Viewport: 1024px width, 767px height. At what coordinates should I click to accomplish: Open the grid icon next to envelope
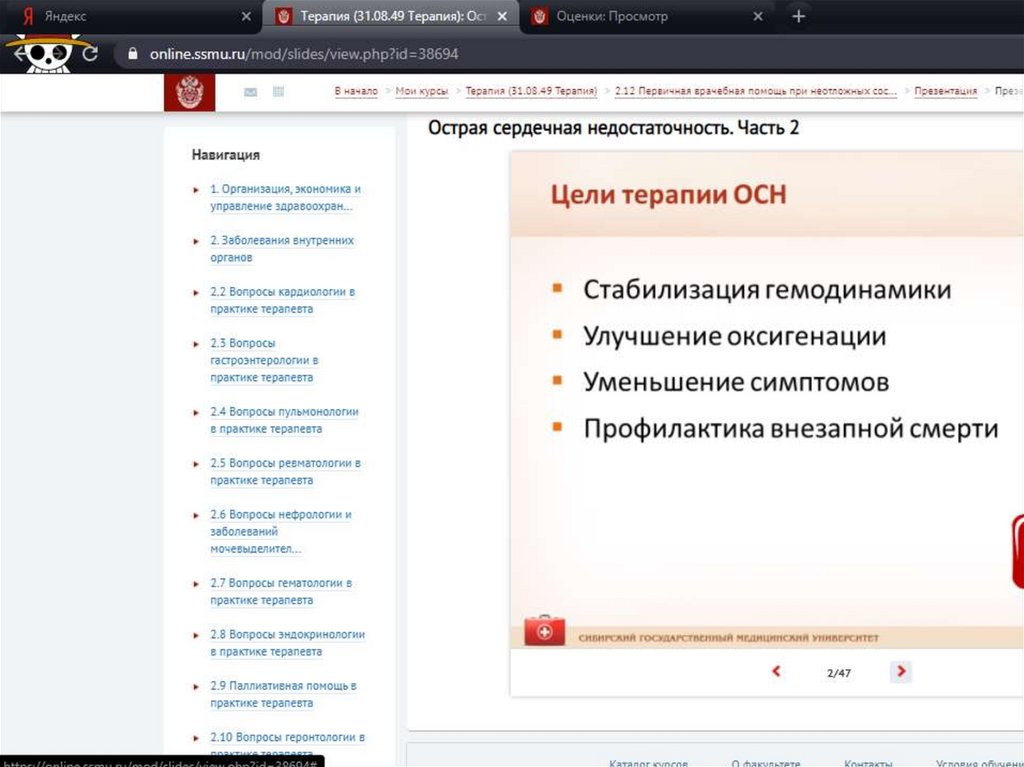coord(278,91)
